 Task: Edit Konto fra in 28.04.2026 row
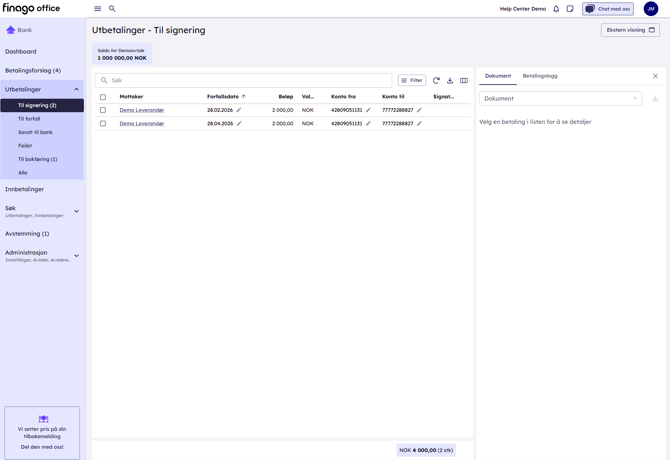click(x=368, y=123)
